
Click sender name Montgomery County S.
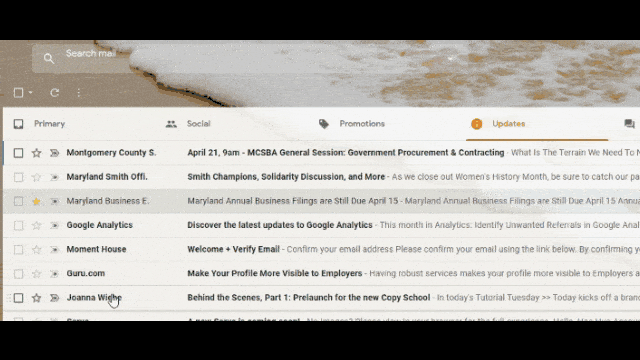111,153
